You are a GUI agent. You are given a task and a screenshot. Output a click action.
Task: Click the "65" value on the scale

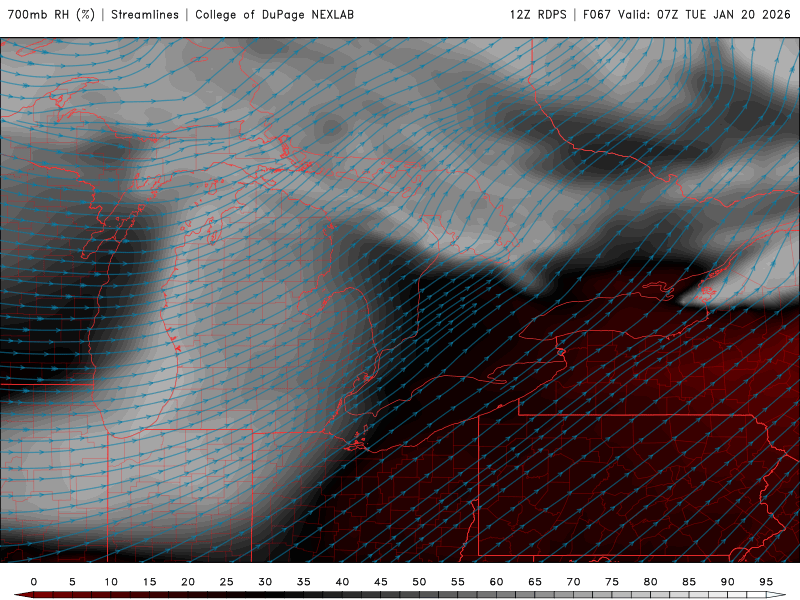pos(535,582)
